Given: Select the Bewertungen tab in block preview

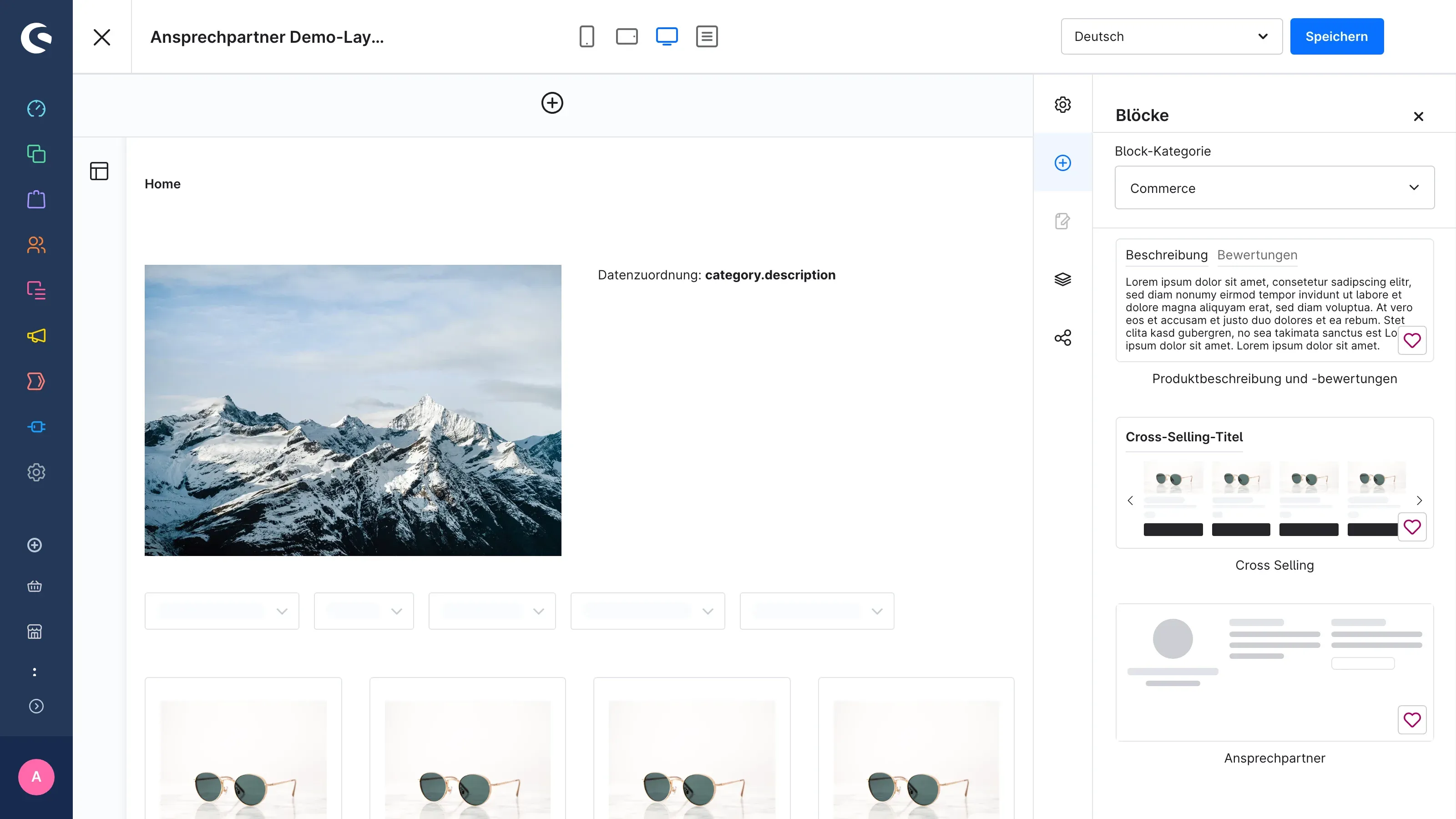Looking at the screenshot, I should [x=1257, y=255].
